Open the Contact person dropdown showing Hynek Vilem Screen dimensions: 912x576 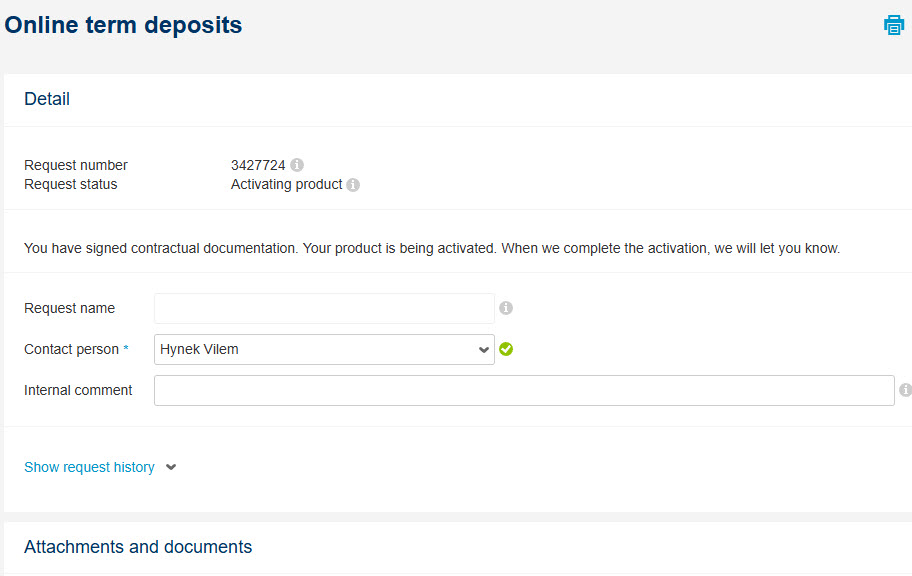tap(324, 349)
